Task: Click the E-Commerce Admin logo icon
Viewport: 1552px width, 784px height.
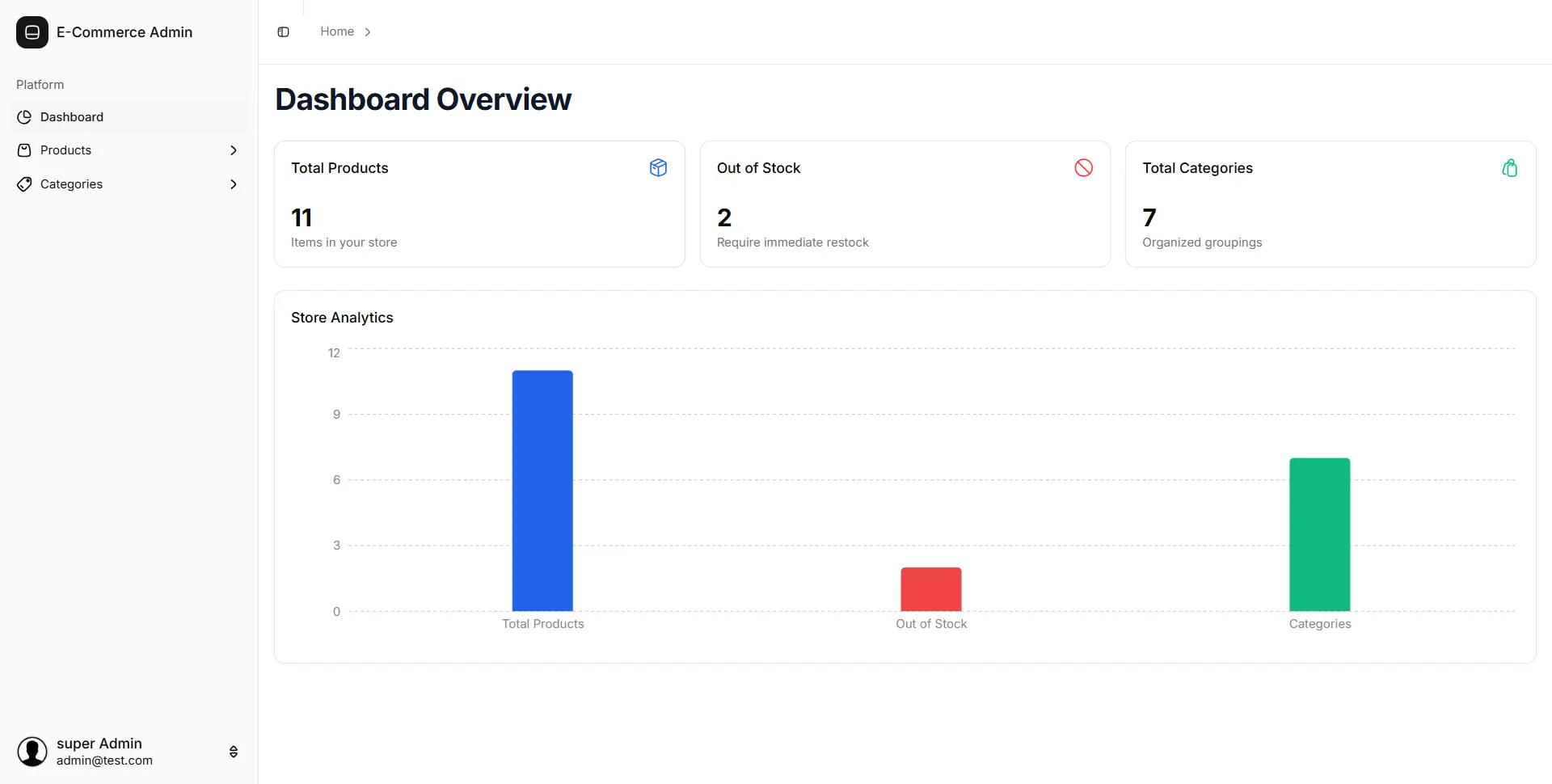Action: 32,32
